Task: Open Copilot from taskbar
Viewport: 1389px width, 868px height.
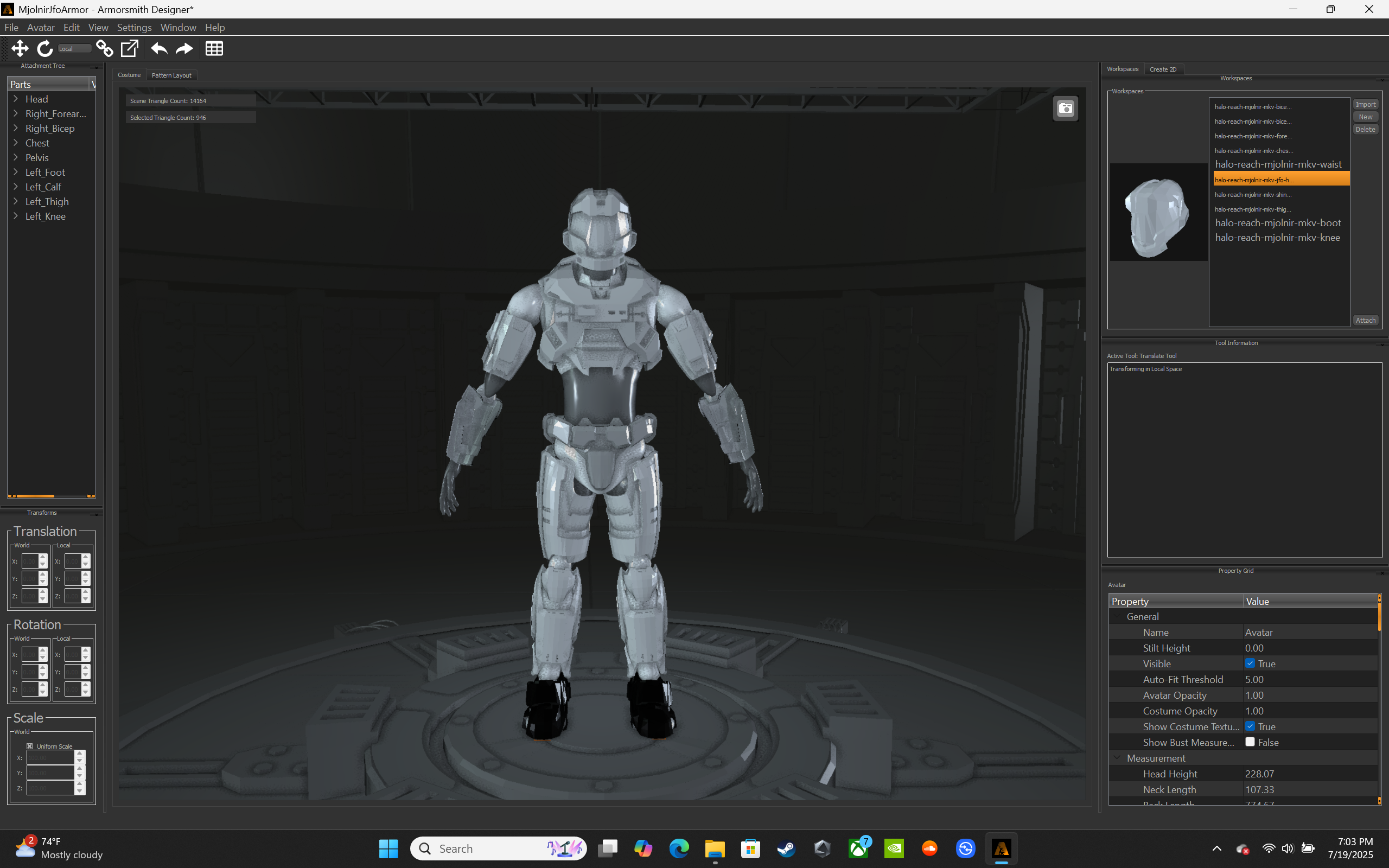Action: [643, 848]
